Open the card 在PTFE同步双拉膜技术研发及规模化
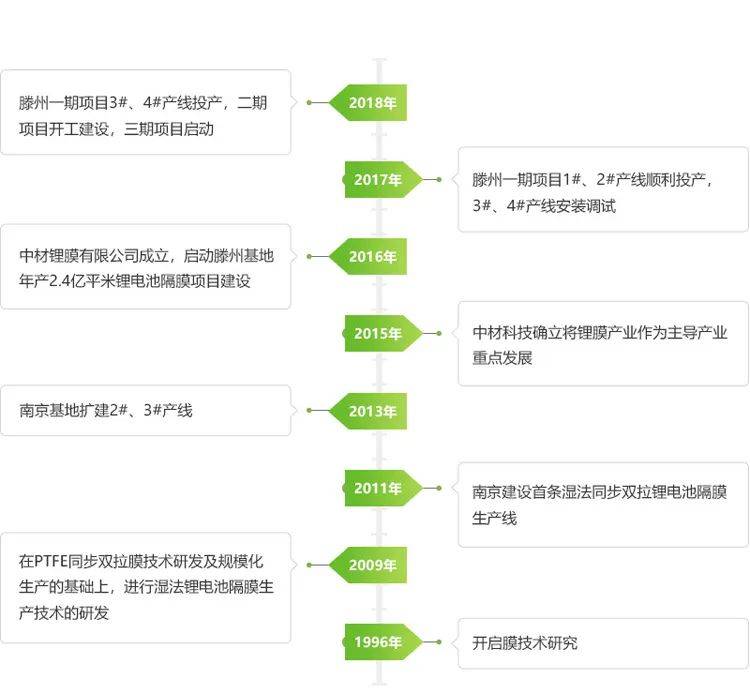 (146, 588)
